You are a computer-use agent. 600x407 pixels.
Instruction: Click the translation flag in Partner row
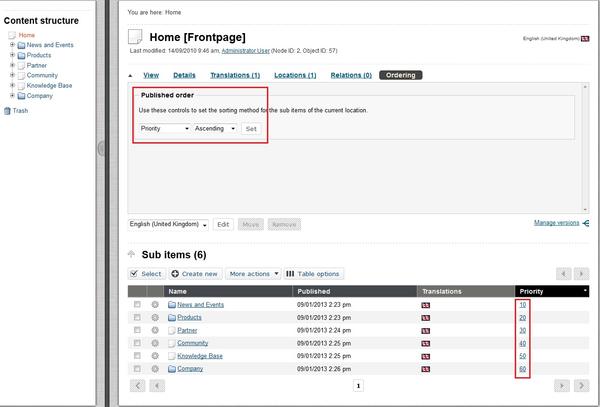coord(426,331)
